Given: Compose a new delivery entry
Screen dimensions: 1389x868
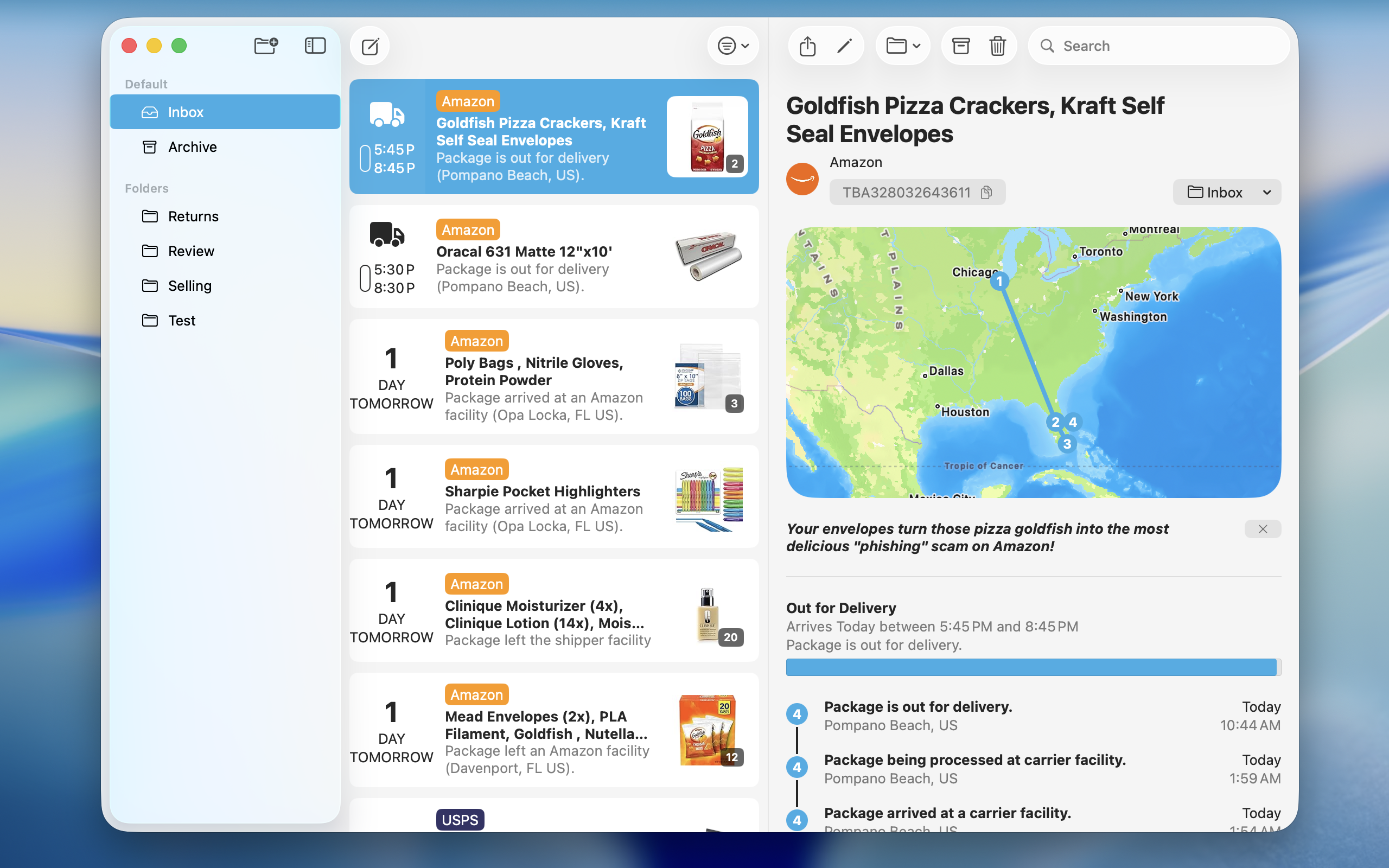Looking at the screenshot, I should point(370,46).
